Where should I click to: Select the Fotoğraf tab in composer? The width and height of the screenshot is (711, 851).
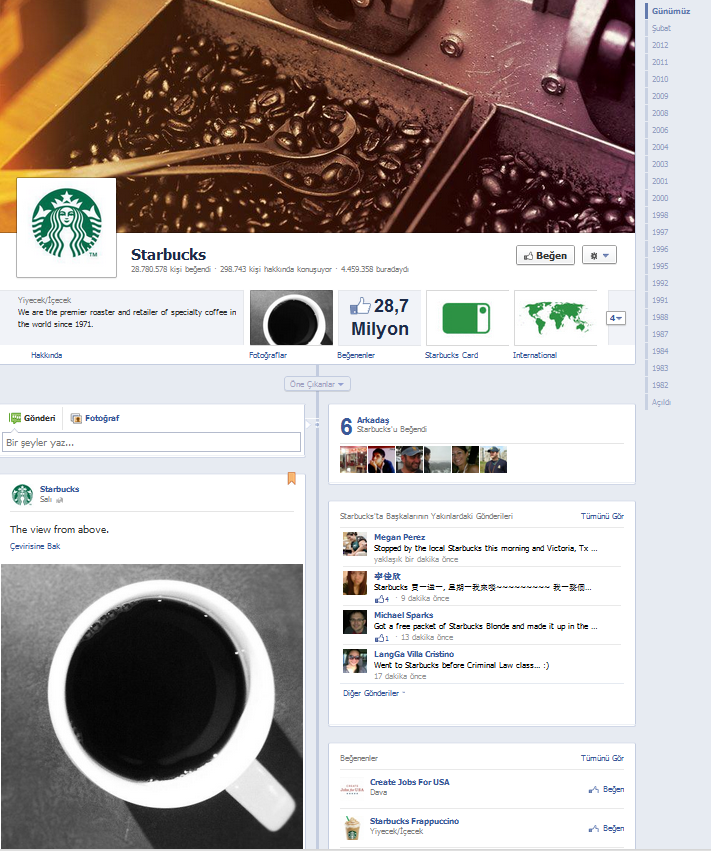(x=95, y=418)
